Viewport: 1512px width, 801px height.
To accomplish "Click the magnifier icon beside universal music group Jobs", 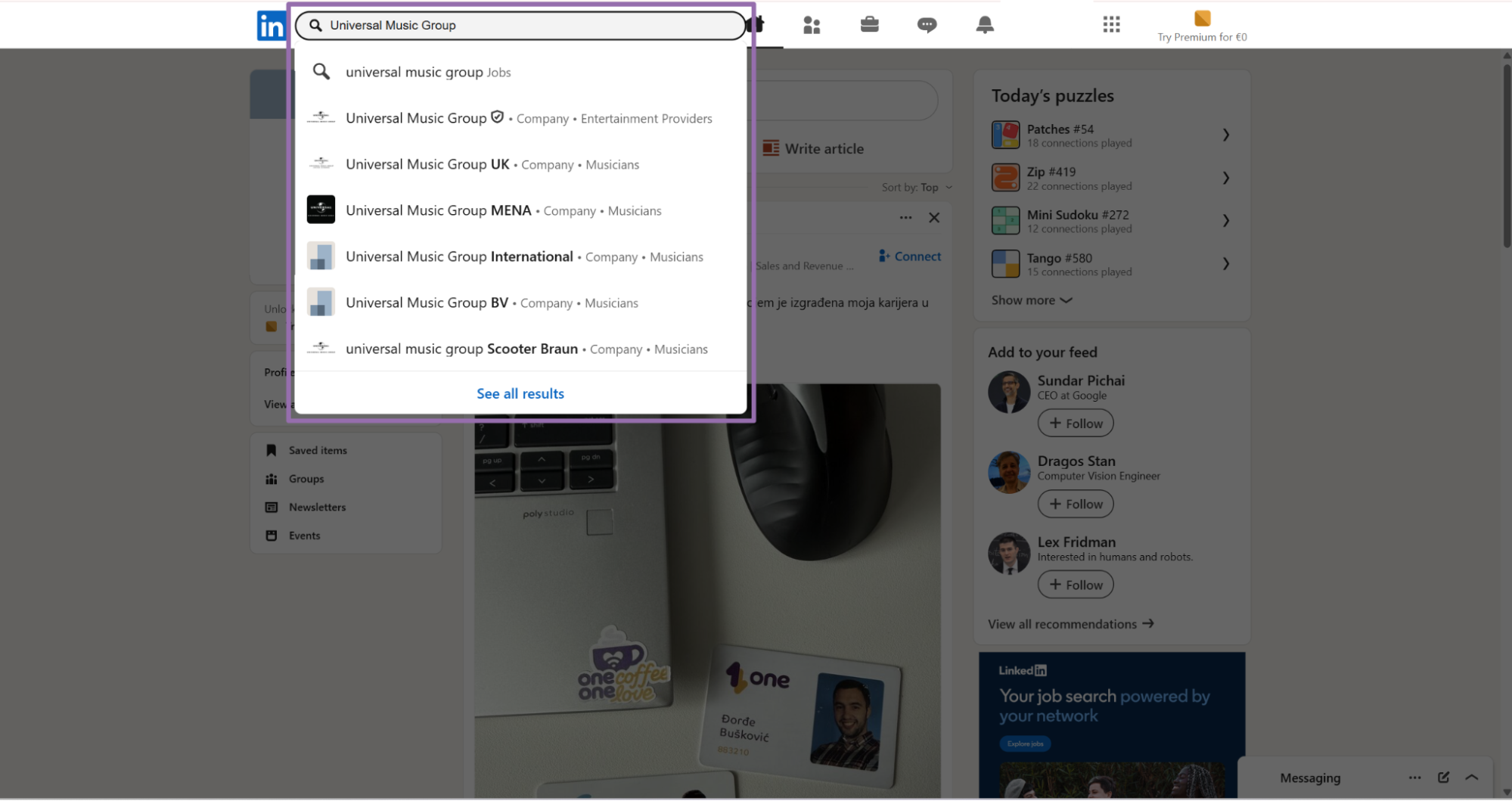I will point(321,72).
